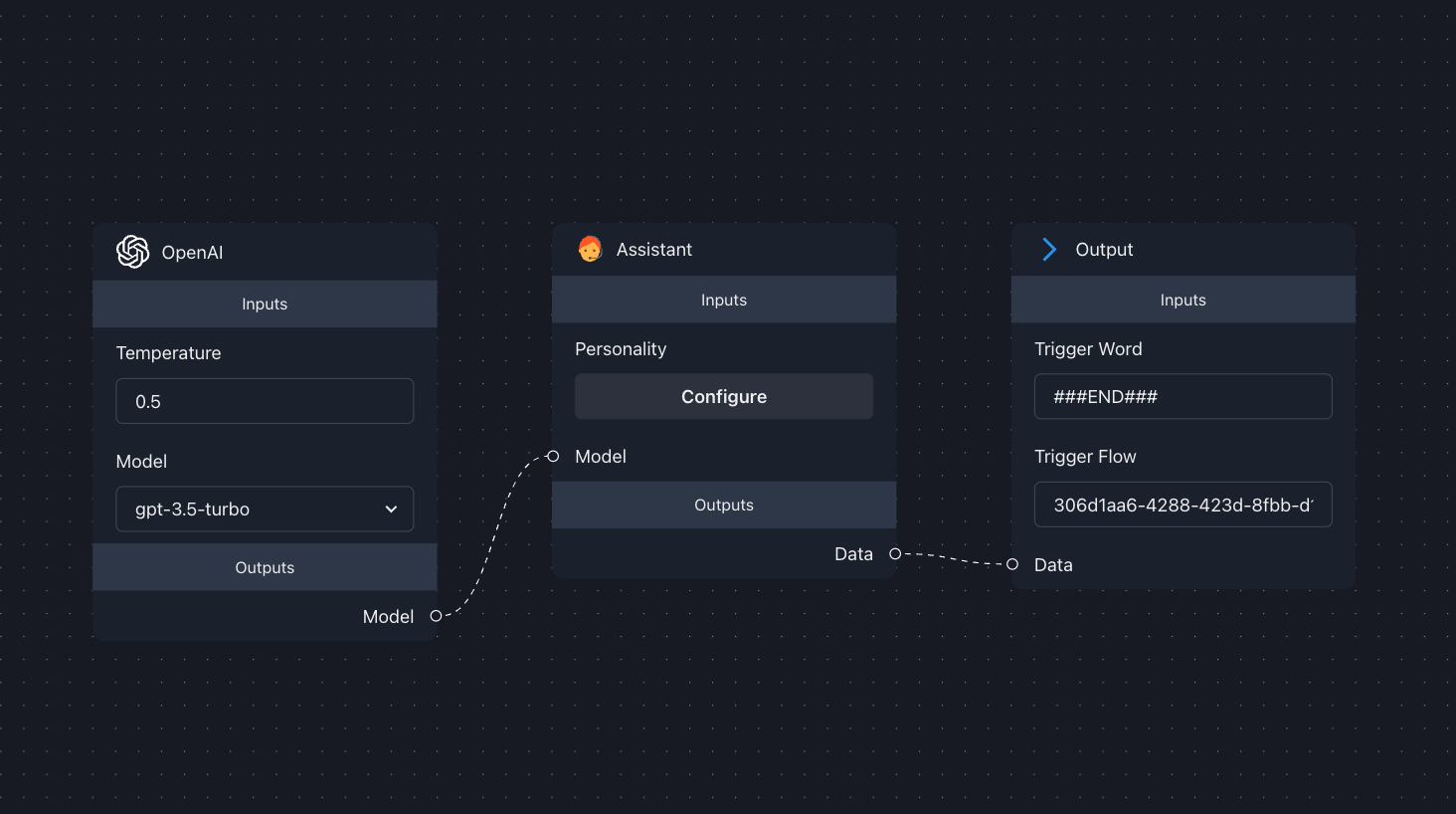This screenshot has height=814, width=1456.
Task: Click the Output node Inputs header
Action: 1183,300
